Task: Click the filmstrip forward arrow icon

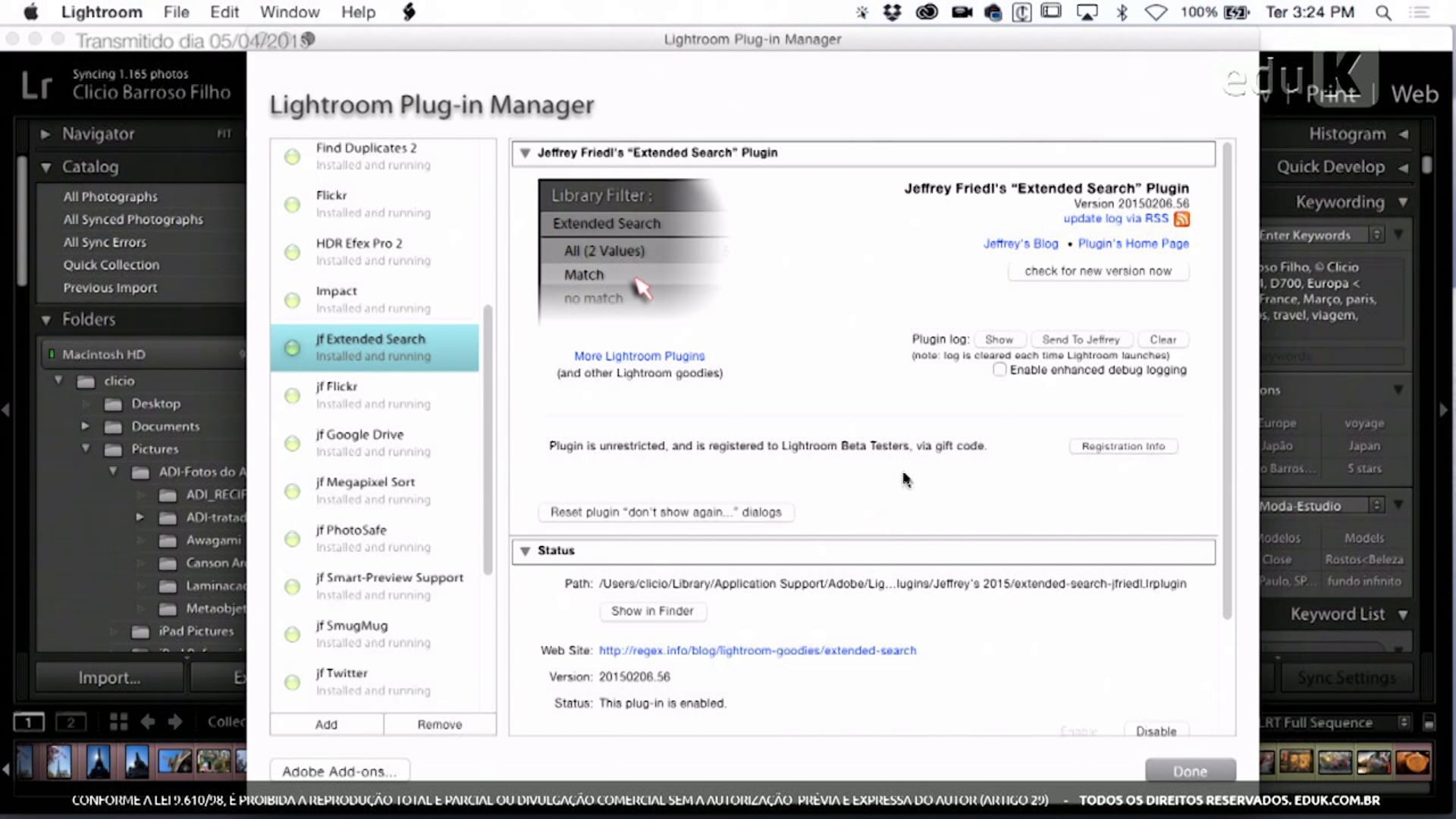Action: [175, 722]
